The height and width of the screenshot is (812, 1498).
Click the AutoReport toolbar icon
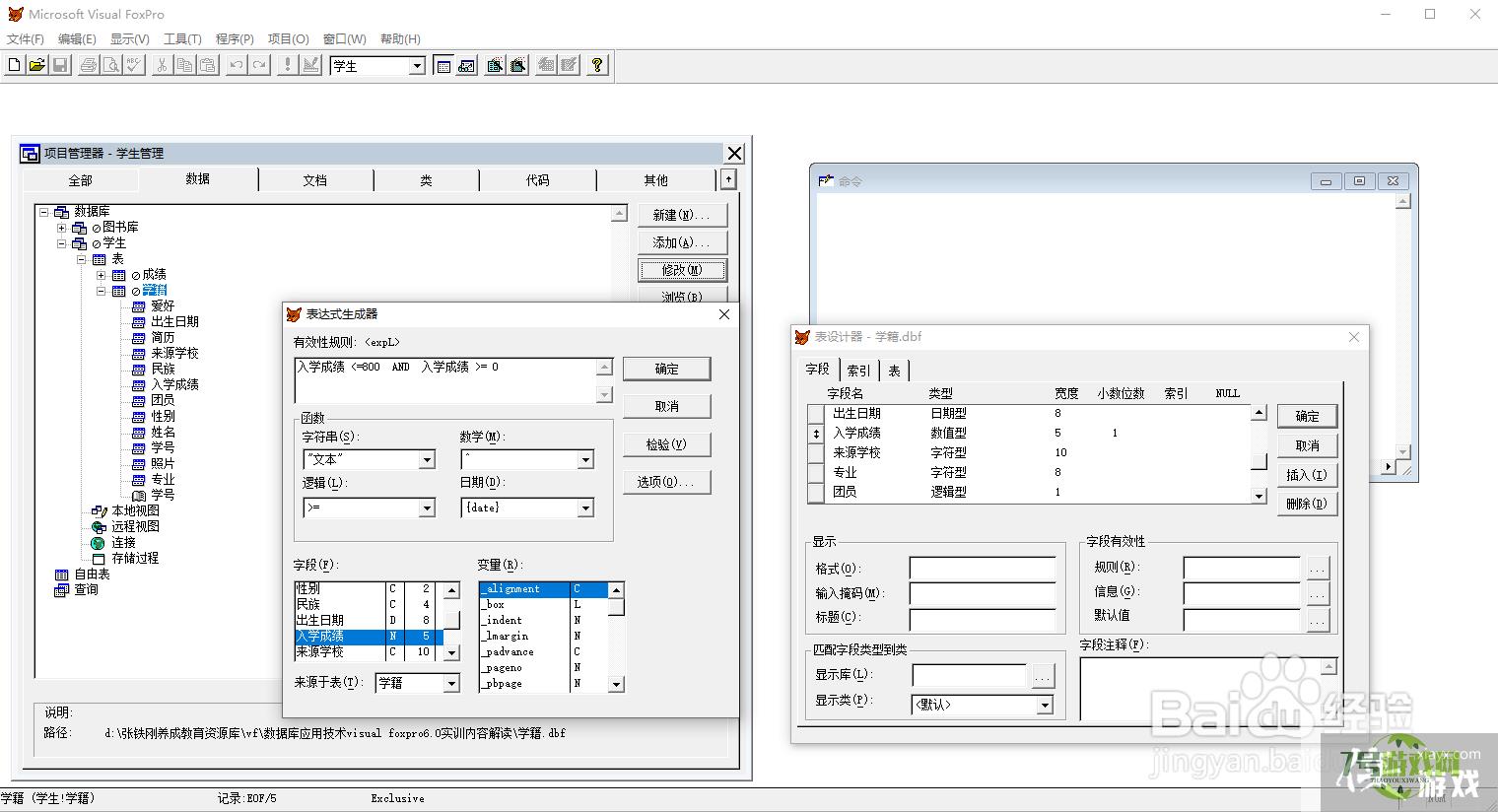coord(569,65)
